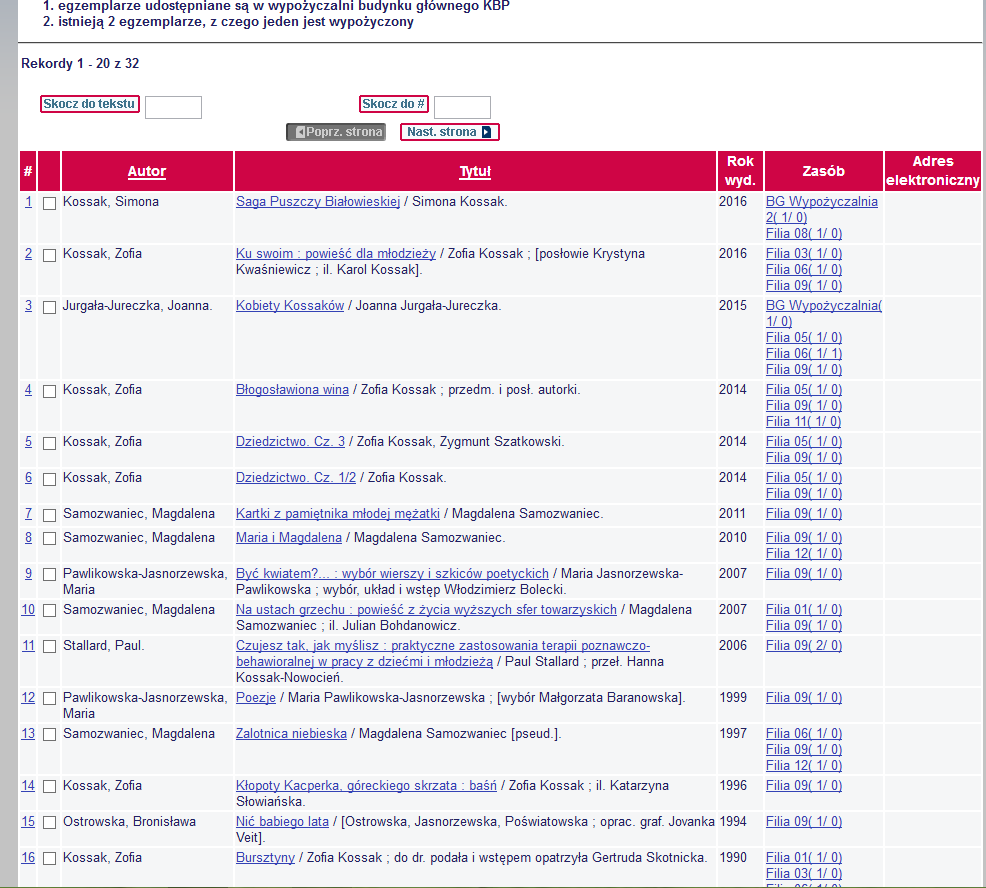Image resolution: width=986 pixels, height=888 pixels.
Task: Toggle checkbox next to Poezje record
Action: [50, 699]
